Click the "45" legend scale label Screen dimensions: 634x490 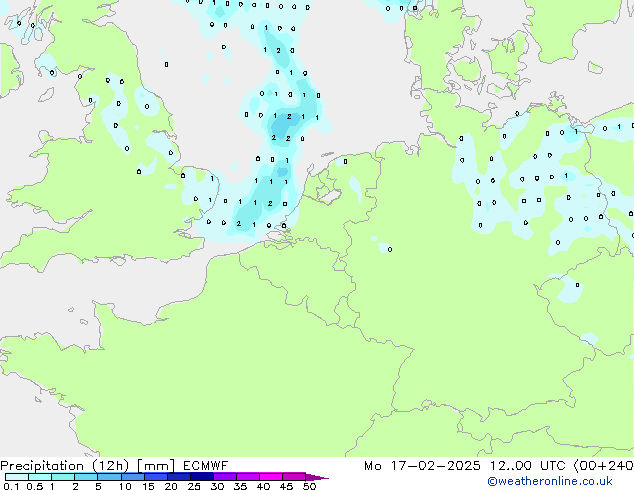286,486
